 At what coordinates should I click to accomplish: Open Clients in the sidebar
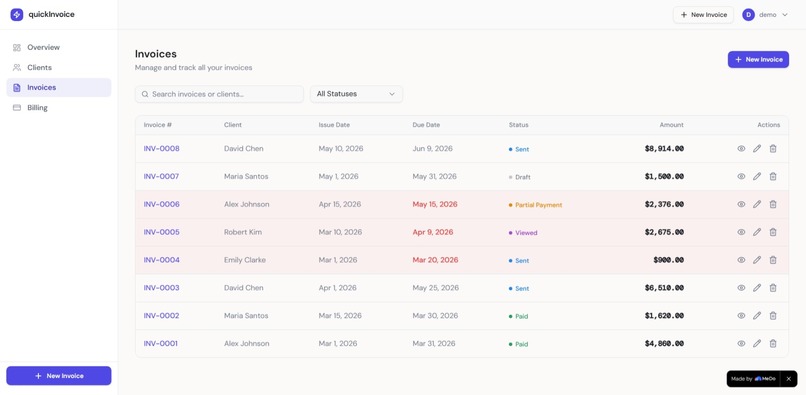pyautogui.click(x=59, y=67)
